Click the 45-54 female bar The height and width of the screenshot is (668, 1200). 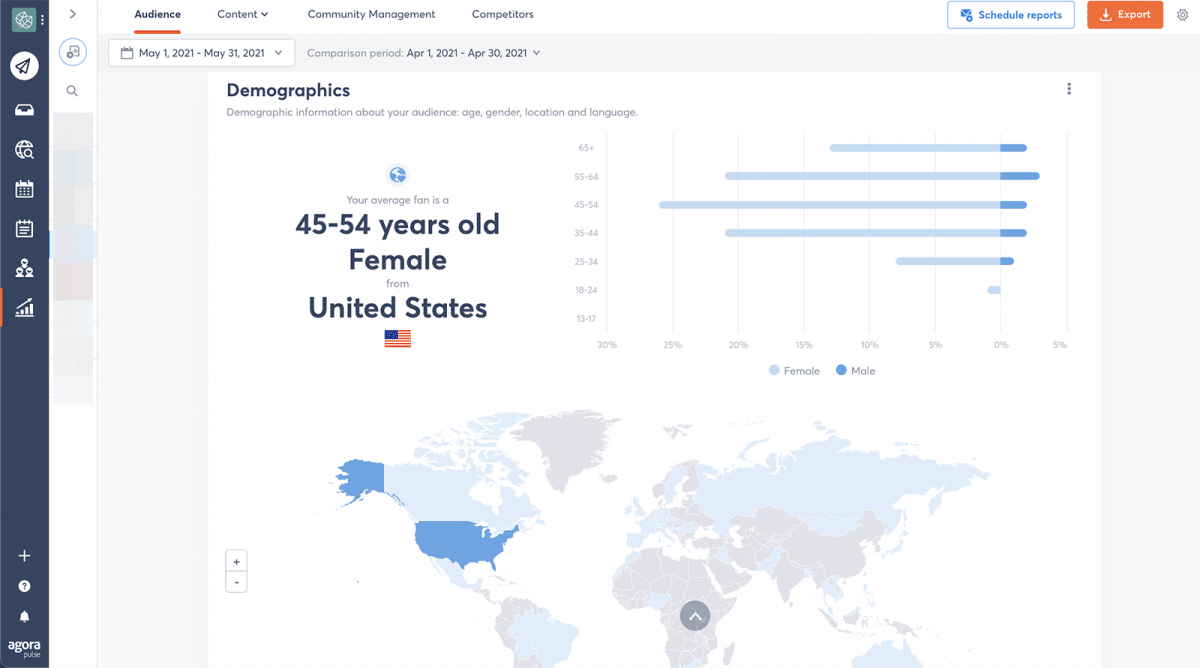[830, 205]
